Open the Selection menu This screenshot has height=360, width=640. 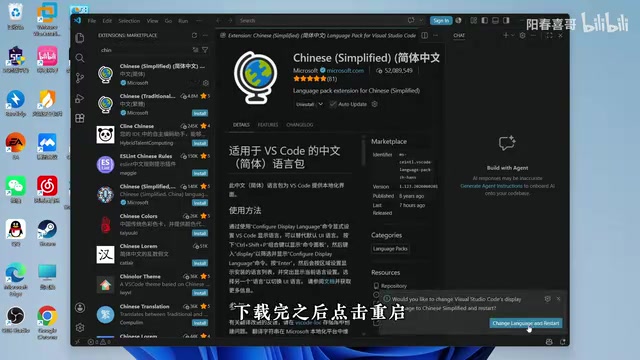coord(129,21)
